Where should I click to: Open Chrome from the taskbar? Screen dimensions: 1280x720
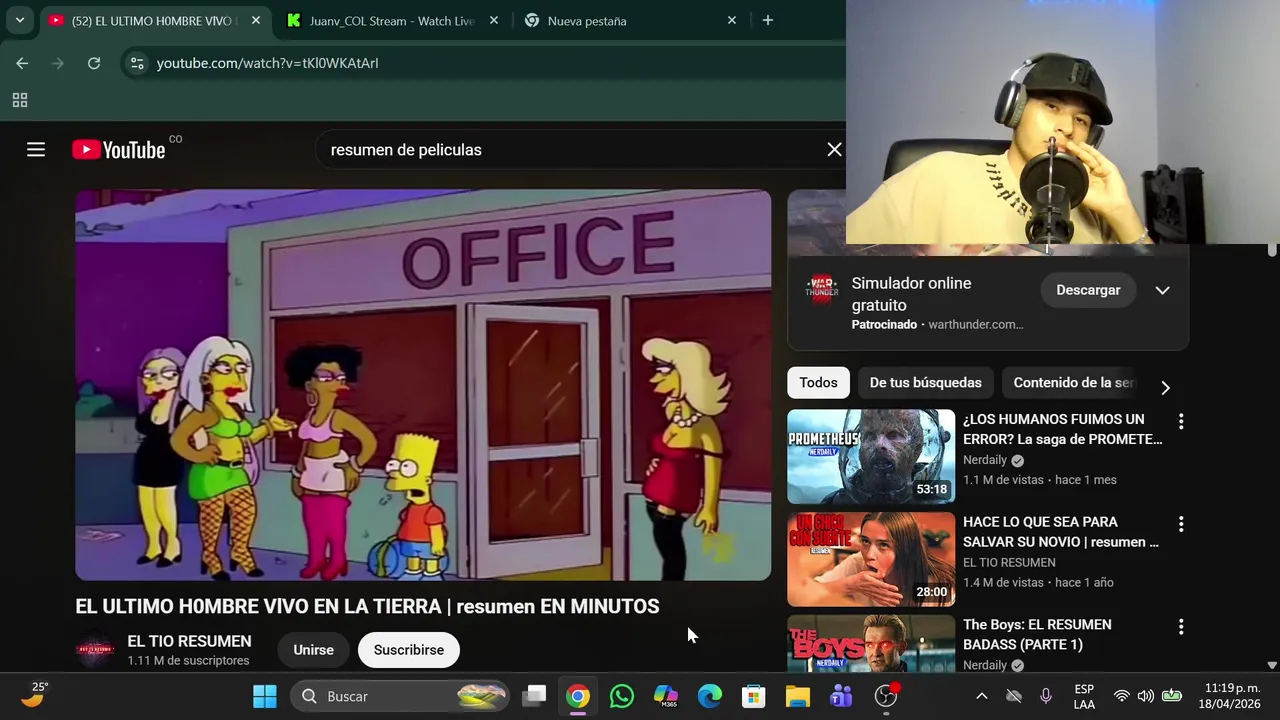(578, 696)
